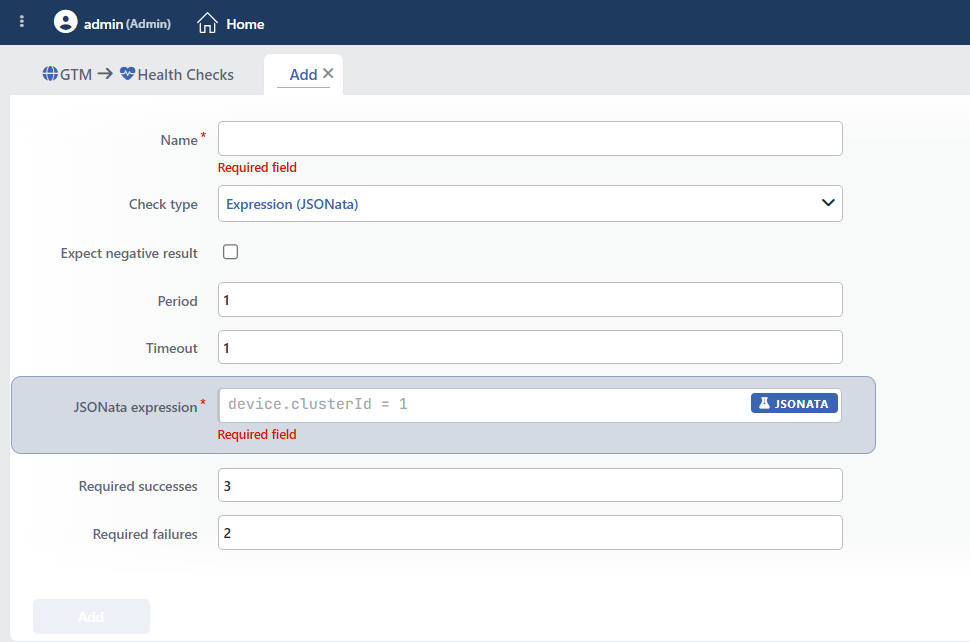Click the Expect negative result label
970x642 pixels.
[x=129, y=254]
